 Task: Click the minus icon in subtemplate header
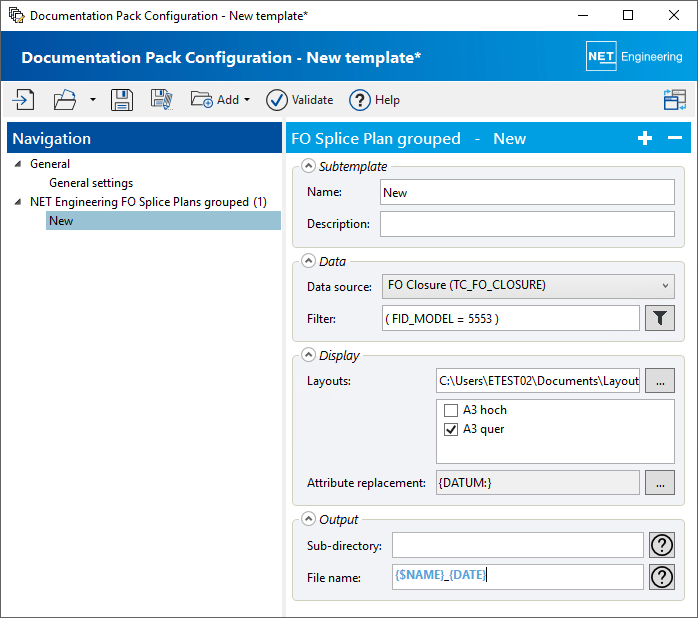pyautogui.click(x=675, y=138)
